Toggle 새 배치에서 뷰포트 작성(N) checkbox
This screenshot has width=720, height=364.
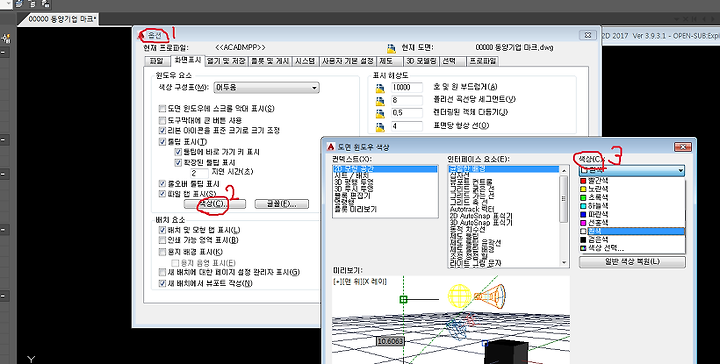162,283
